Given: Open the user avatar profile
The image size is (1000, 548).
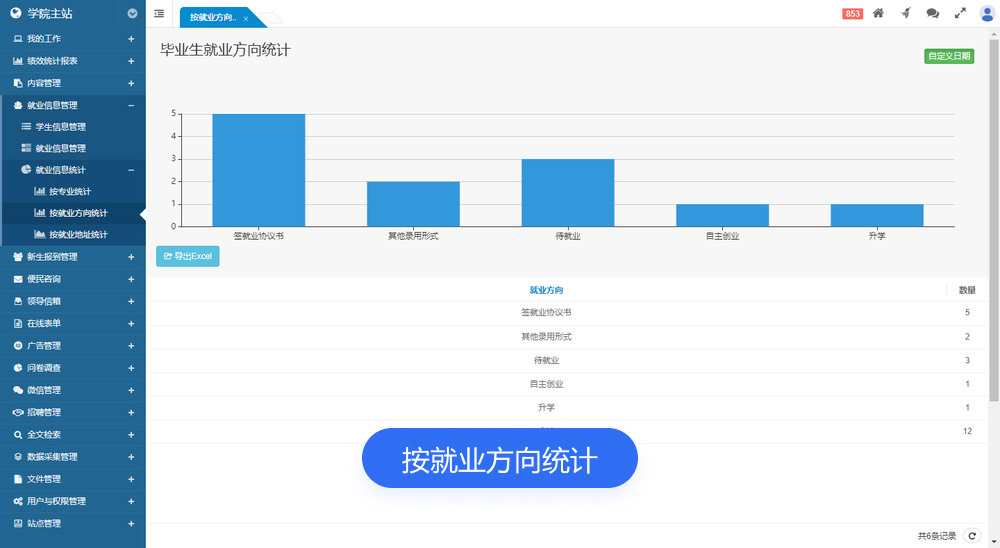Looking at the screenshot, I should click(987, 13).
